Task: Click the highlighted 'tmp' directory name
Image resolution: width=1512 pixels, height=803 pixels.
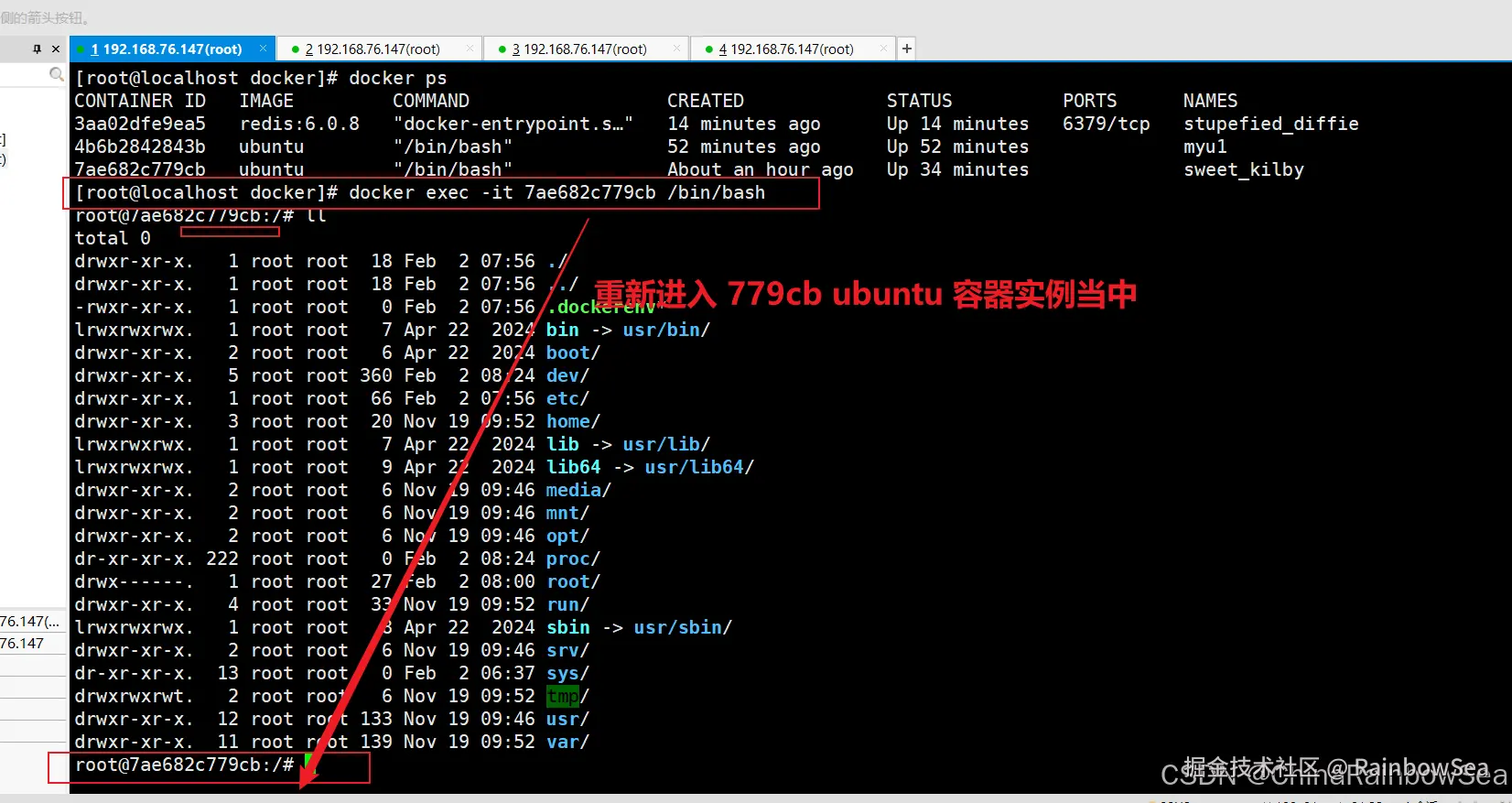Action: pos(563,696)
